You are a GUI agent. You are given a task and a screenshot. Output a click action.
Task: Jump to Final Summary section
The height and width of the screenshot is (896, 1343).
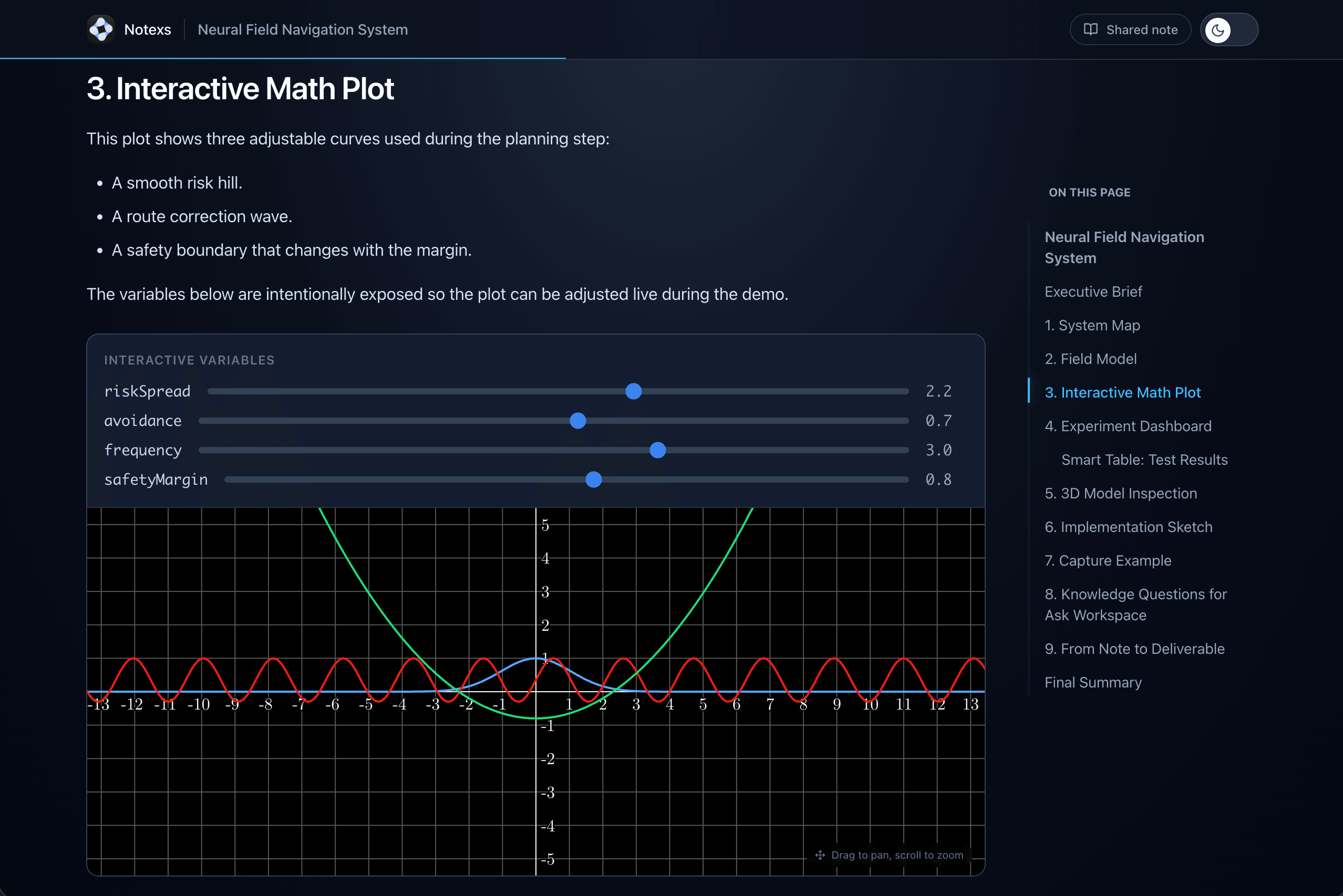[1092, 682]
